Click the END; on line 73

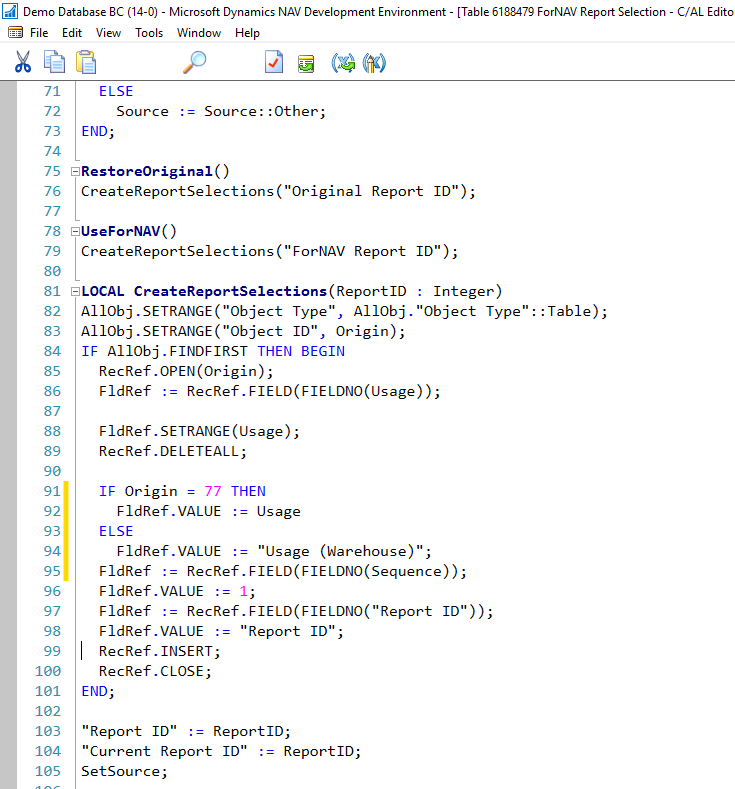(98, 131)
